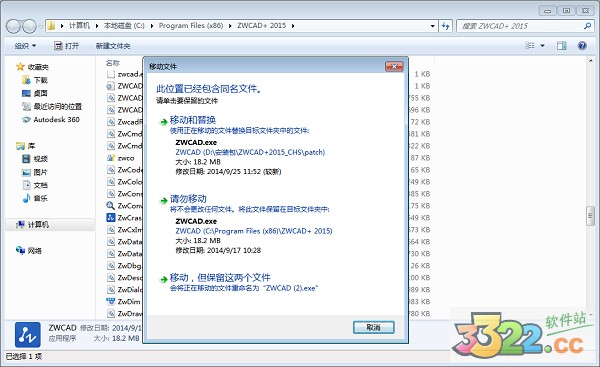Expand breadcrumb arrow after 计算机
The width and height of the screenshot is (600, 367).
(97, 26)
